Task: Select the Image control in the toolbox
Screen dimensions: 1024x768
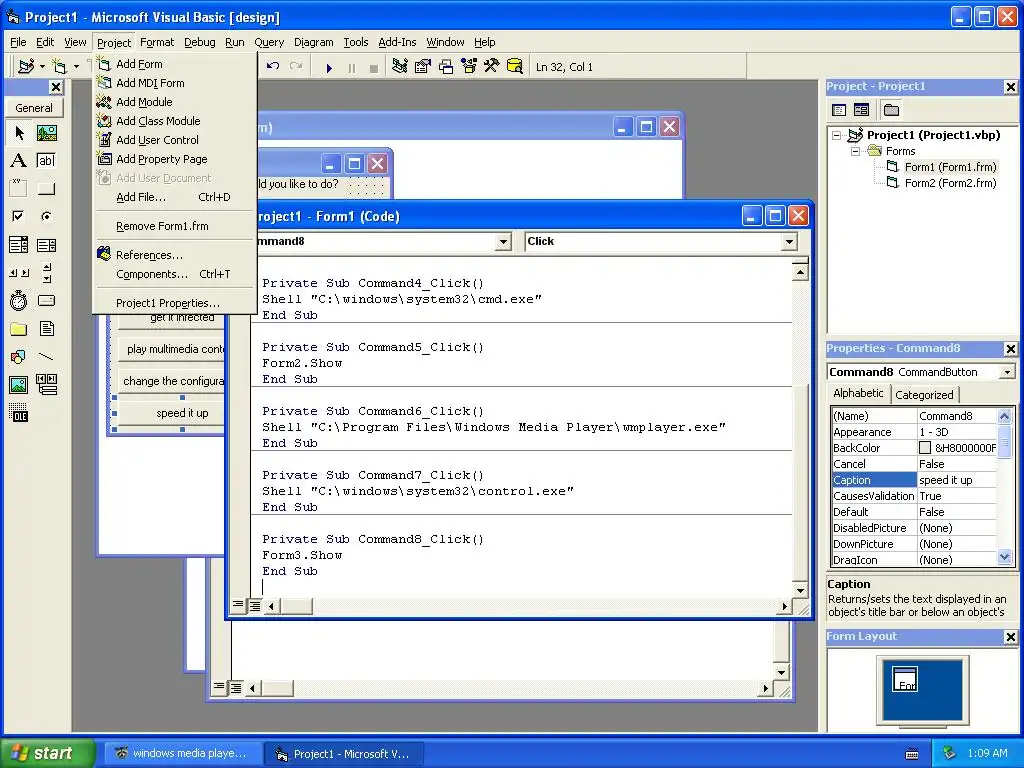Action: (x=19, y=385)
